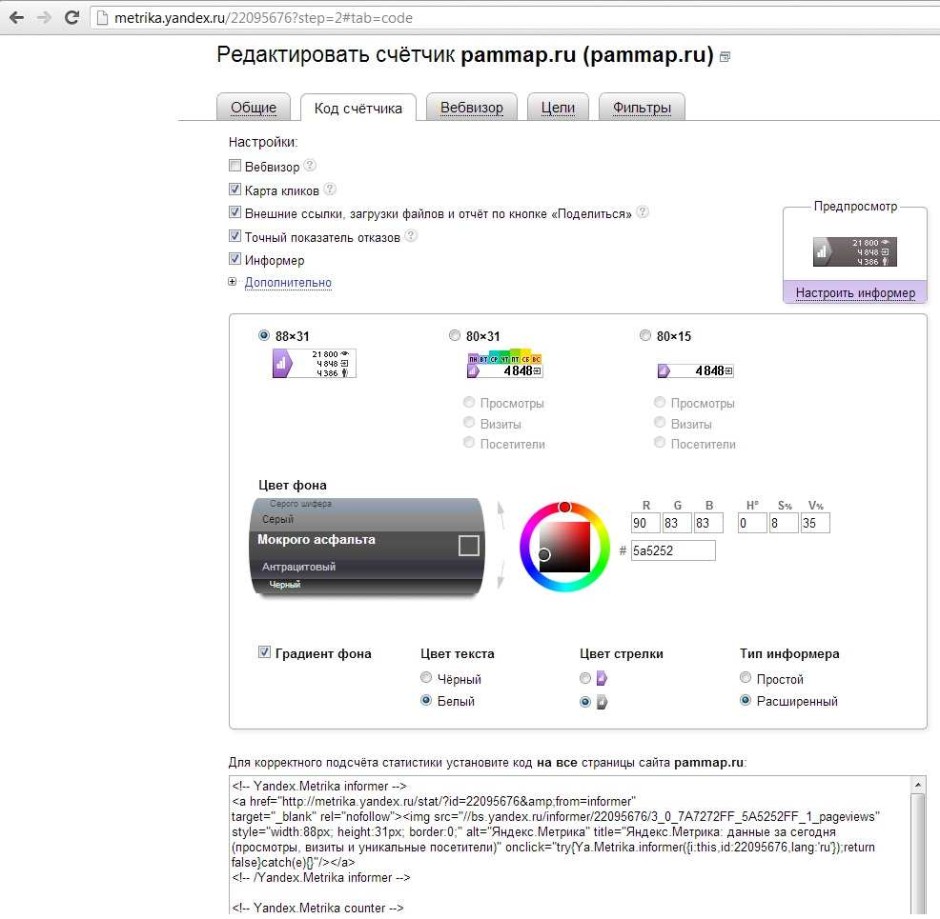The width and height of the screenshot is (940, 919).
Task: Click the S% saturation input field
Action: (x=784, y=523)
